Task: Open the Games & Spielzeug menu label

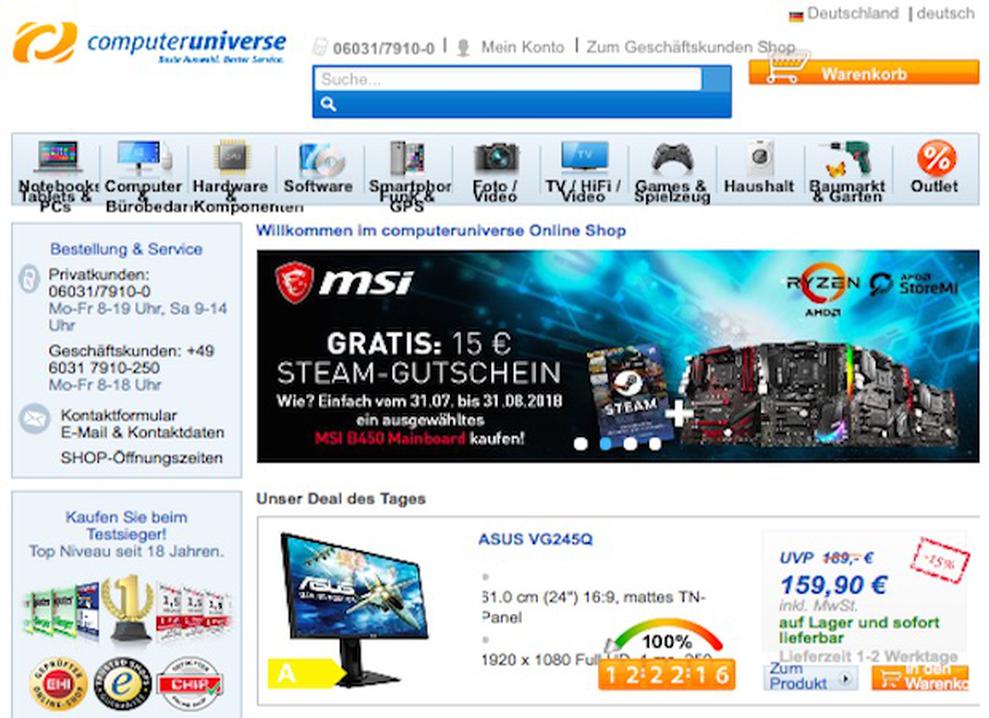Action: point(672,192)
